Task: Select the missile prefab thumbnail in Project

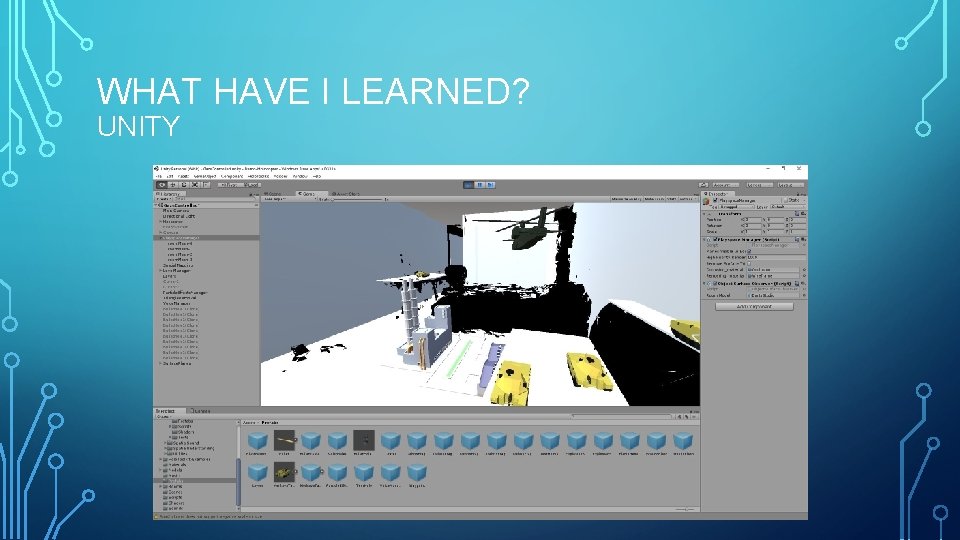Action: (x=284, y=439)
